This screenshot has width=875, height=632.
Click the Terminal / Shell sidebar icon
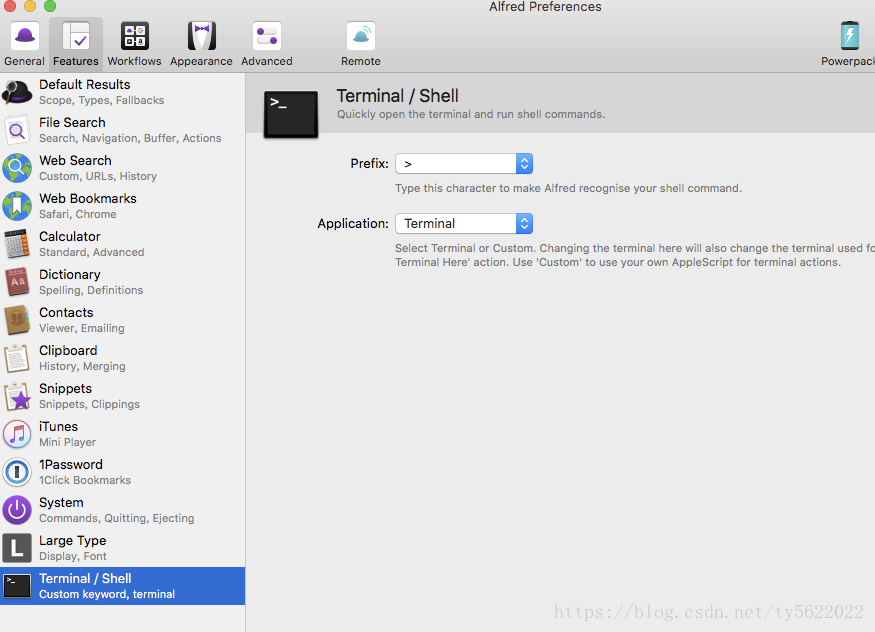[17, 586]
